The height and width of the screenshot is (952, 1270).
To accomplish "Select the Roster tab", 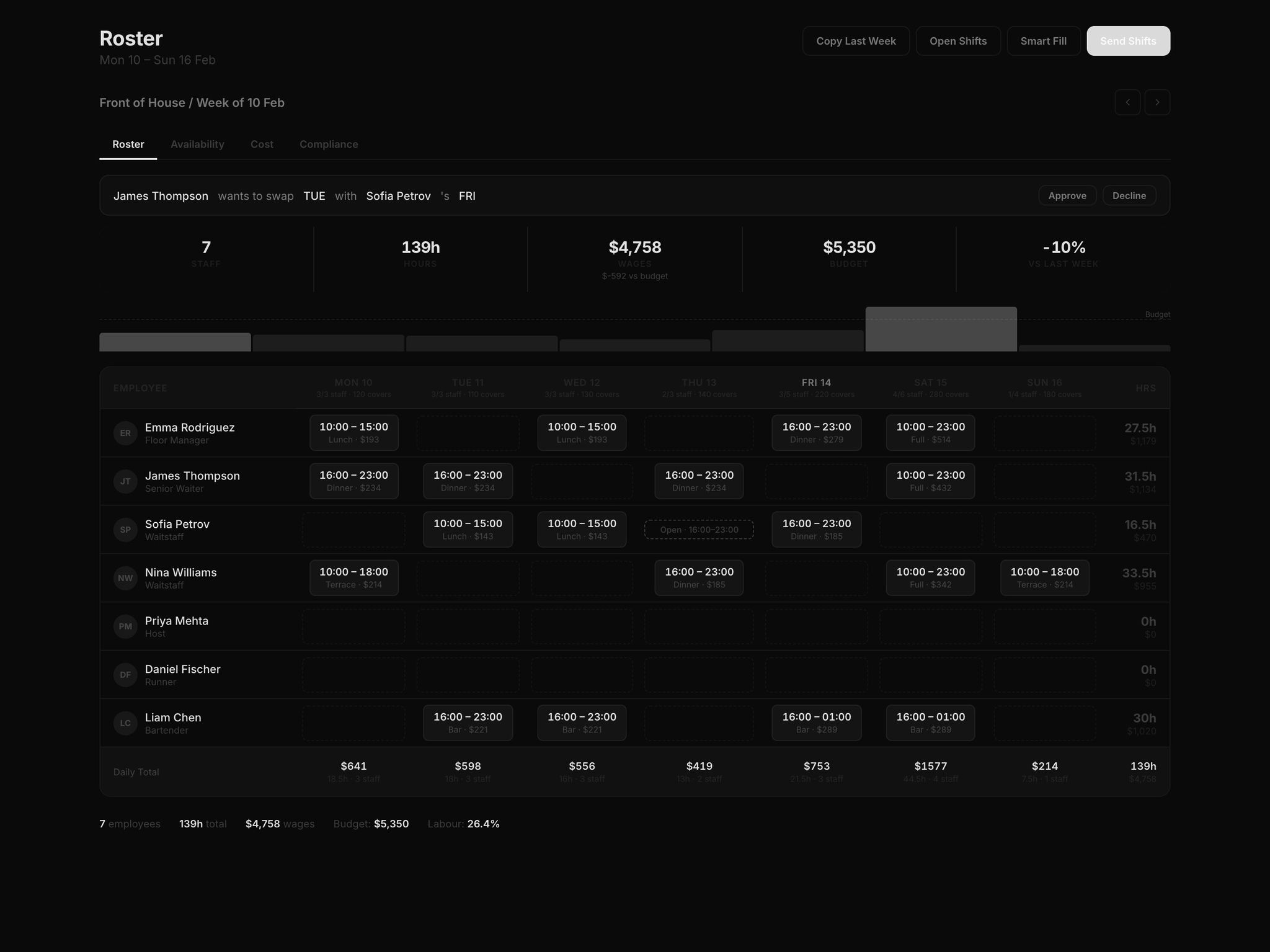I will [x=128, y=145].
